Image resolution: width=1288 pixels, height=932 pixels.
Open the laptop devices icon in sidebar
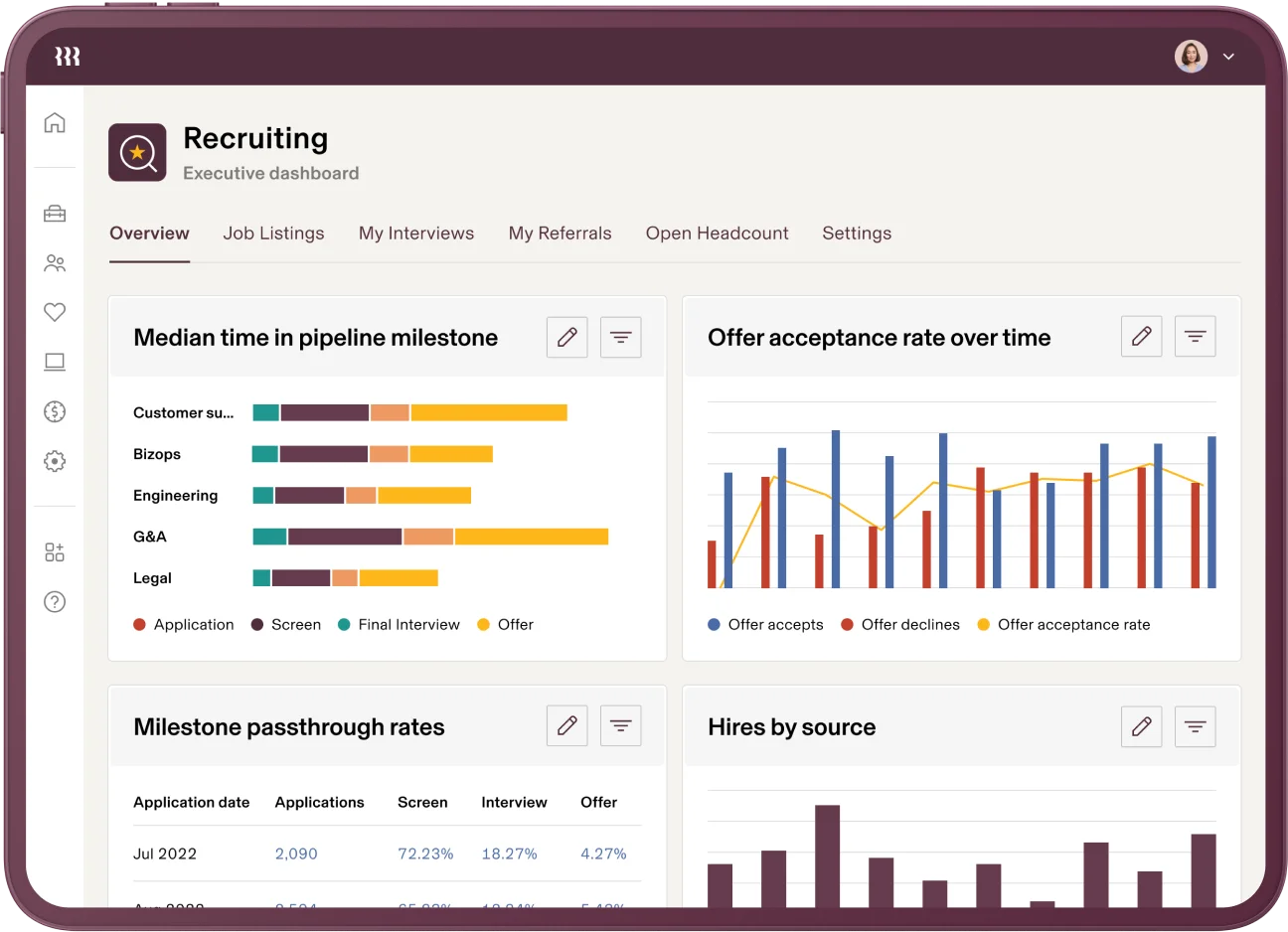pos(55,362)
